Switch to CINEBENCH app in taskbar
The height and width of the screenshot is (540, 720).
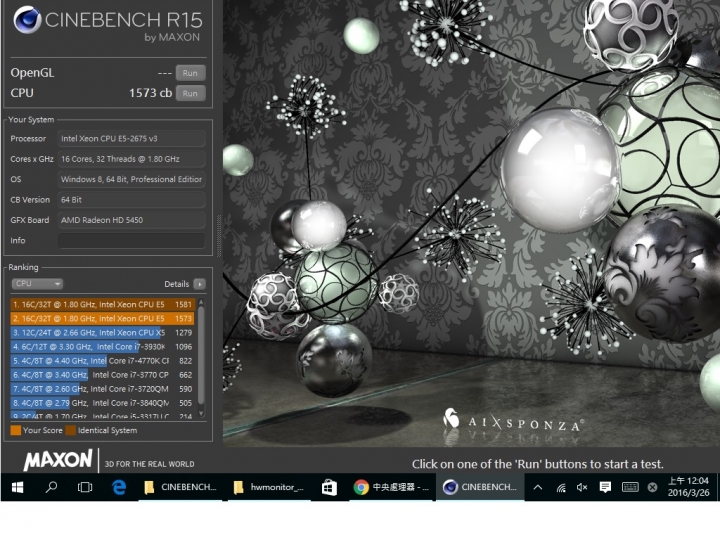point(480,487)
